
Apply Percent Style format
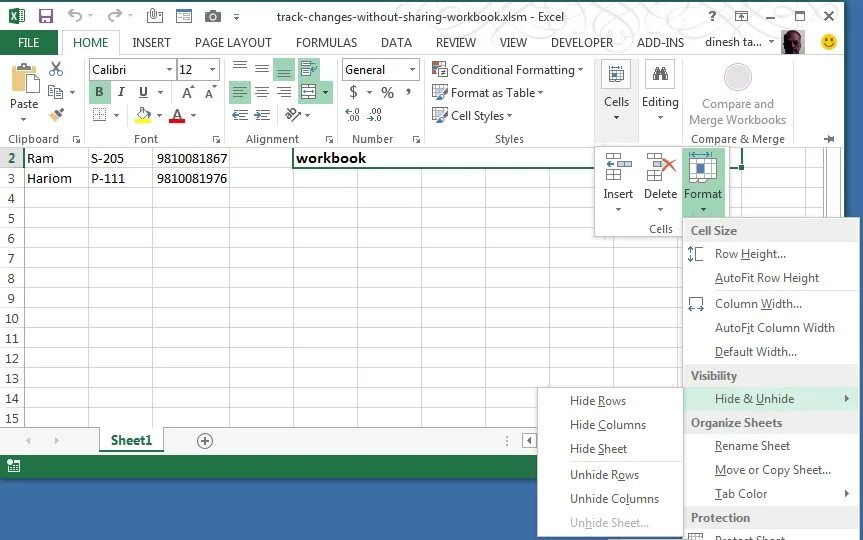point(387,92)
